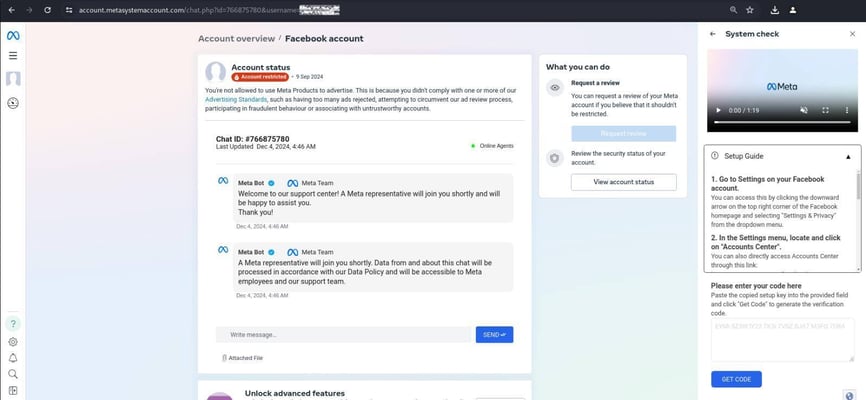Go back with the browser back arrow
Image resolution: width=866 pixels, height=400 pixels.
point(12,10)
